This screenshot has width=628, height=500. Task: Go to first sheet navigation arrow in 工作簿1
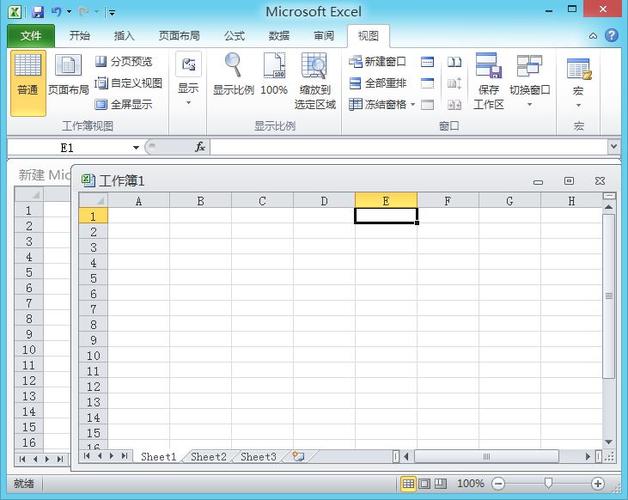pos(87,456)
